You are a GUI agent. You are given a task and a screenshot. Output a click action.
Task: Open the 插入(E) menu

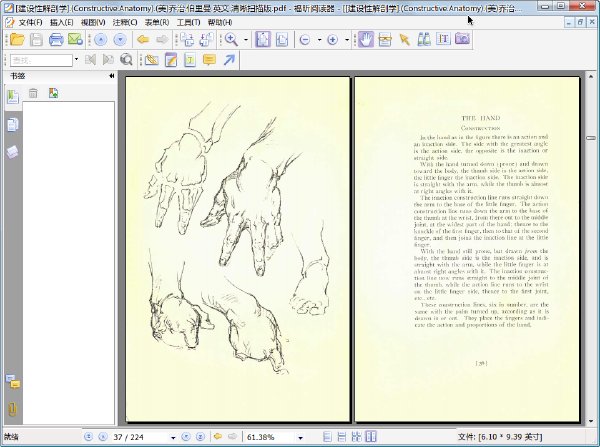coord(62,23)
